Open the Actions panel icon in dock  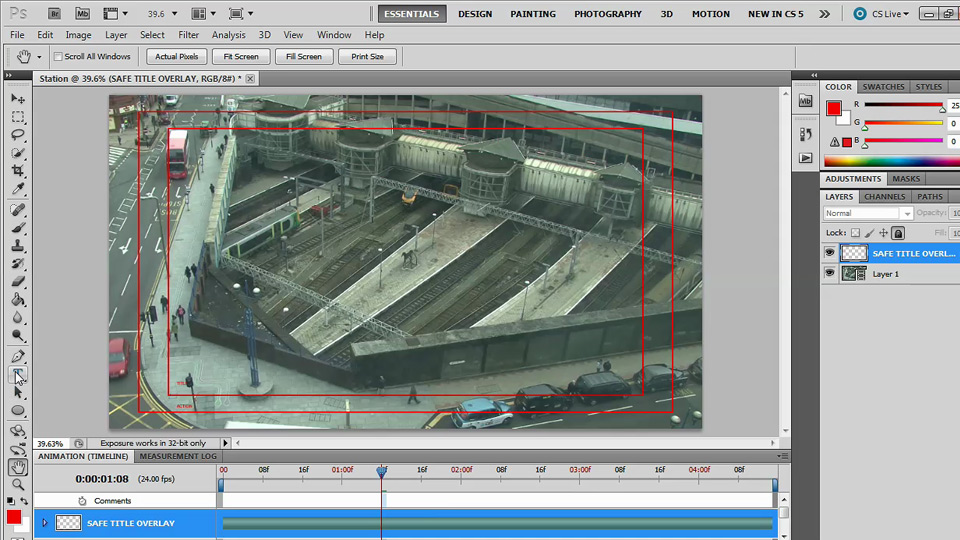pyautogui.click(x=805, y=158)
